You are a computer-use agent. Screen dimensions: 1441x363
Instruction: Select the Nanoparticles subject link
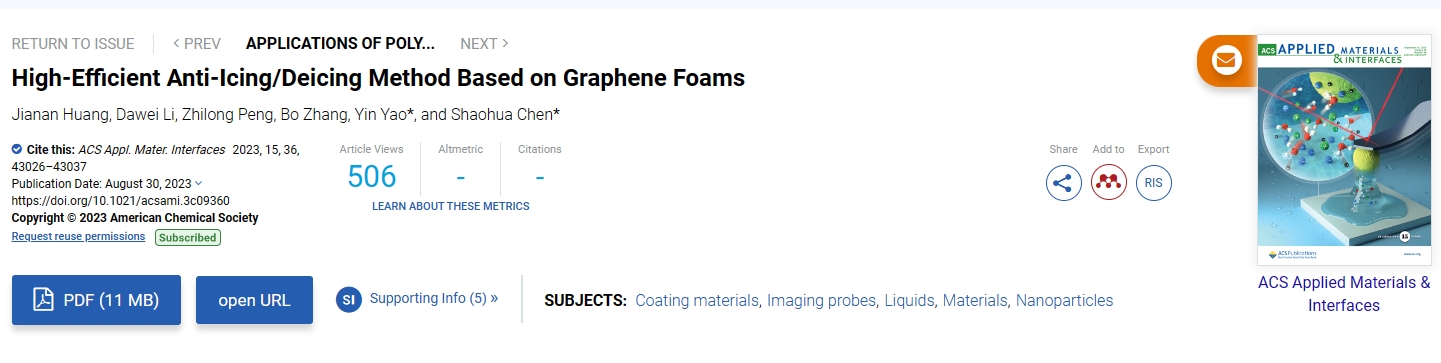[1064, 300]
